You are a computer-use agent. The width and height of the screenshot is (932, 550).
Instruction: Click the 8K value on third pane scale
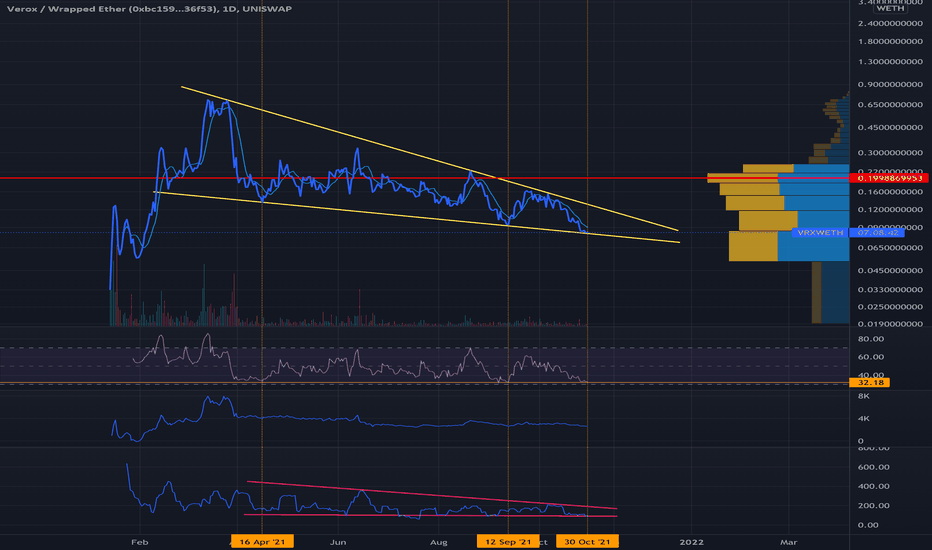[864, 396]
